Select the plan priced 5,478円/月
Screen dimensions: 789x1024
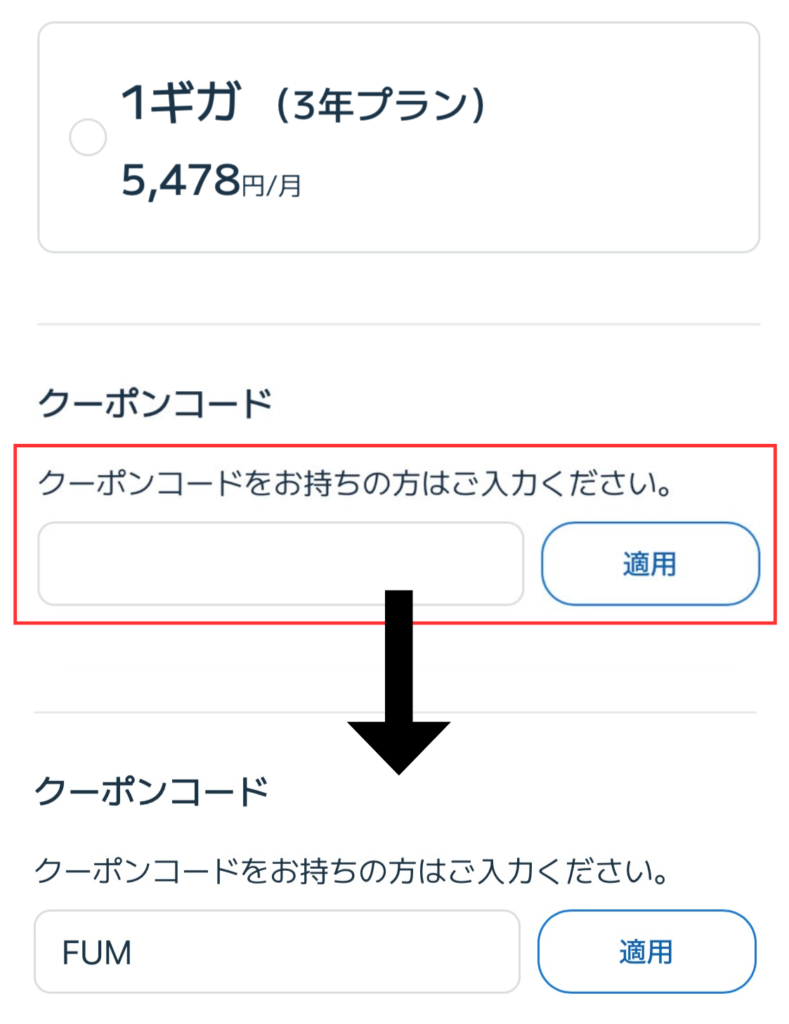[x=180, y=180]
